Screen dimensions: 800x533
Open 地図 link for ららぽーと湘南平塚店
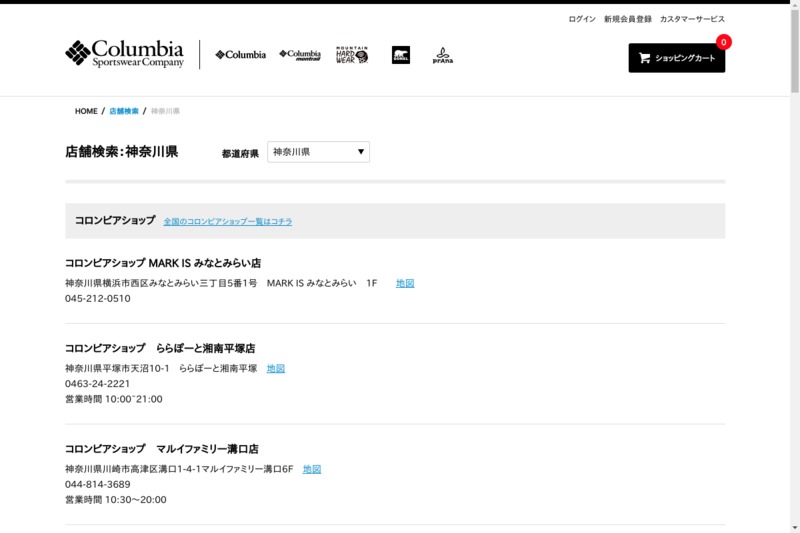[276, 368]
